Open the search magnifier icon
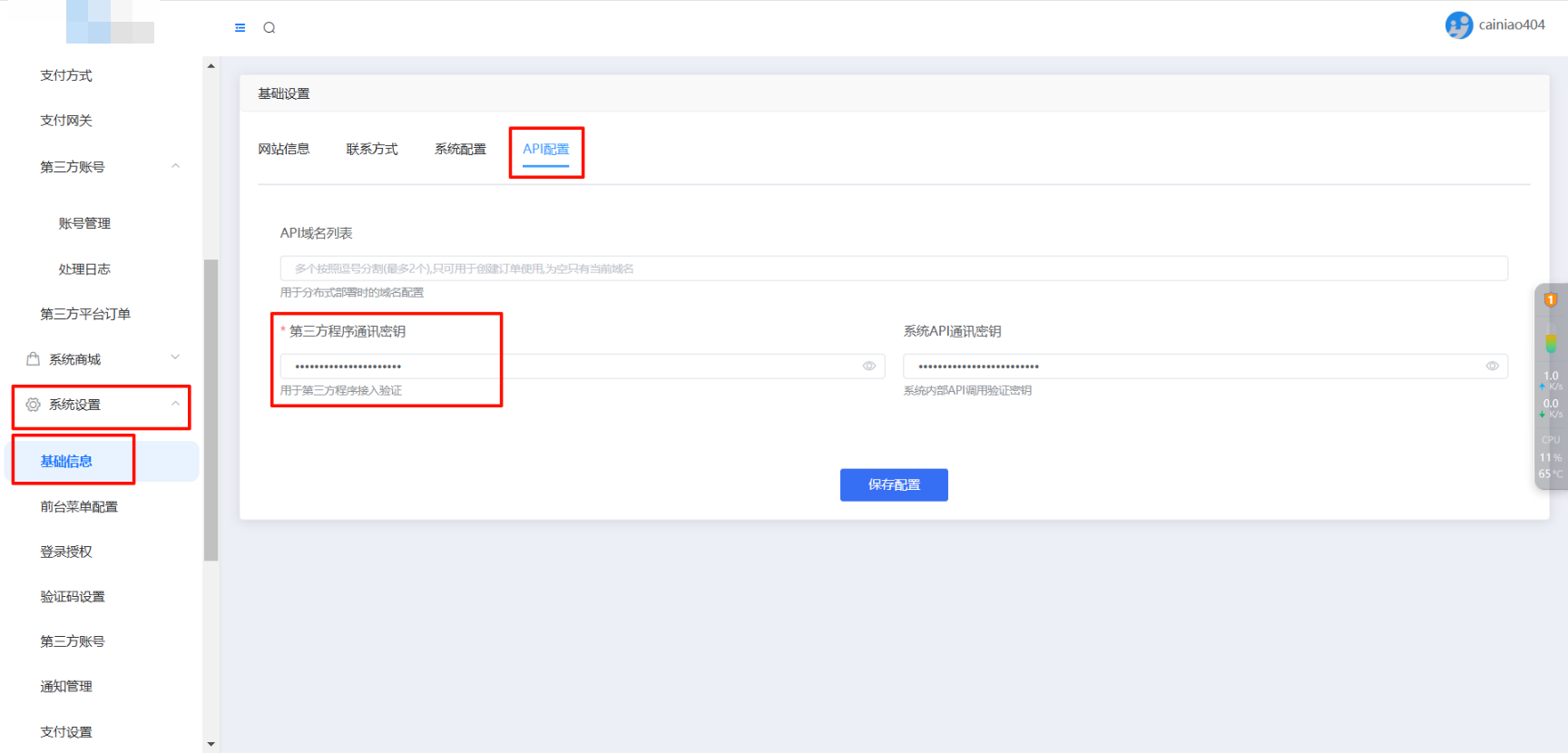This screenshot has height=753, width=1568. pos(269,28)
